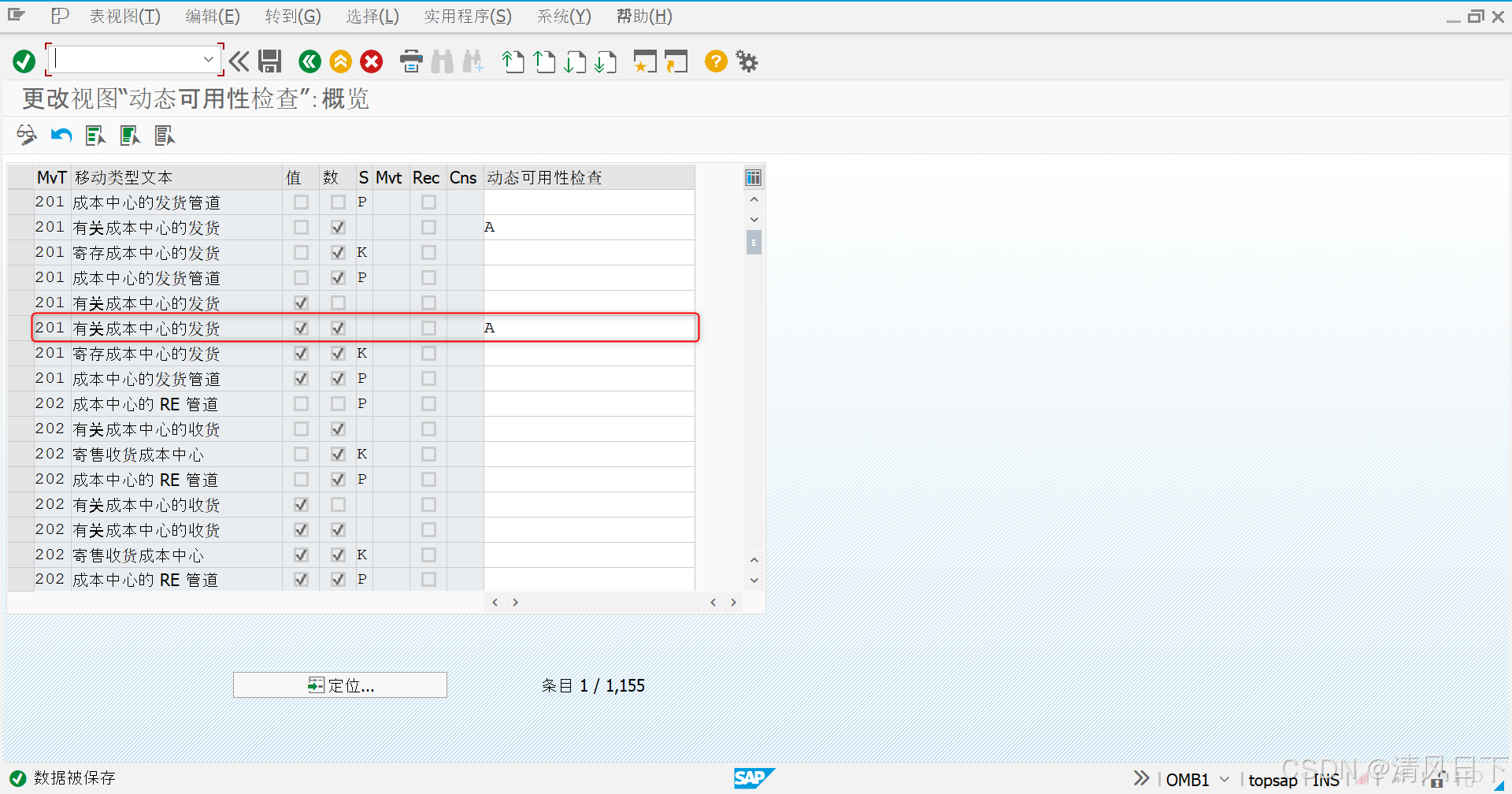
Task: Click 数据被保存 status message
Action: coord(75,778)
